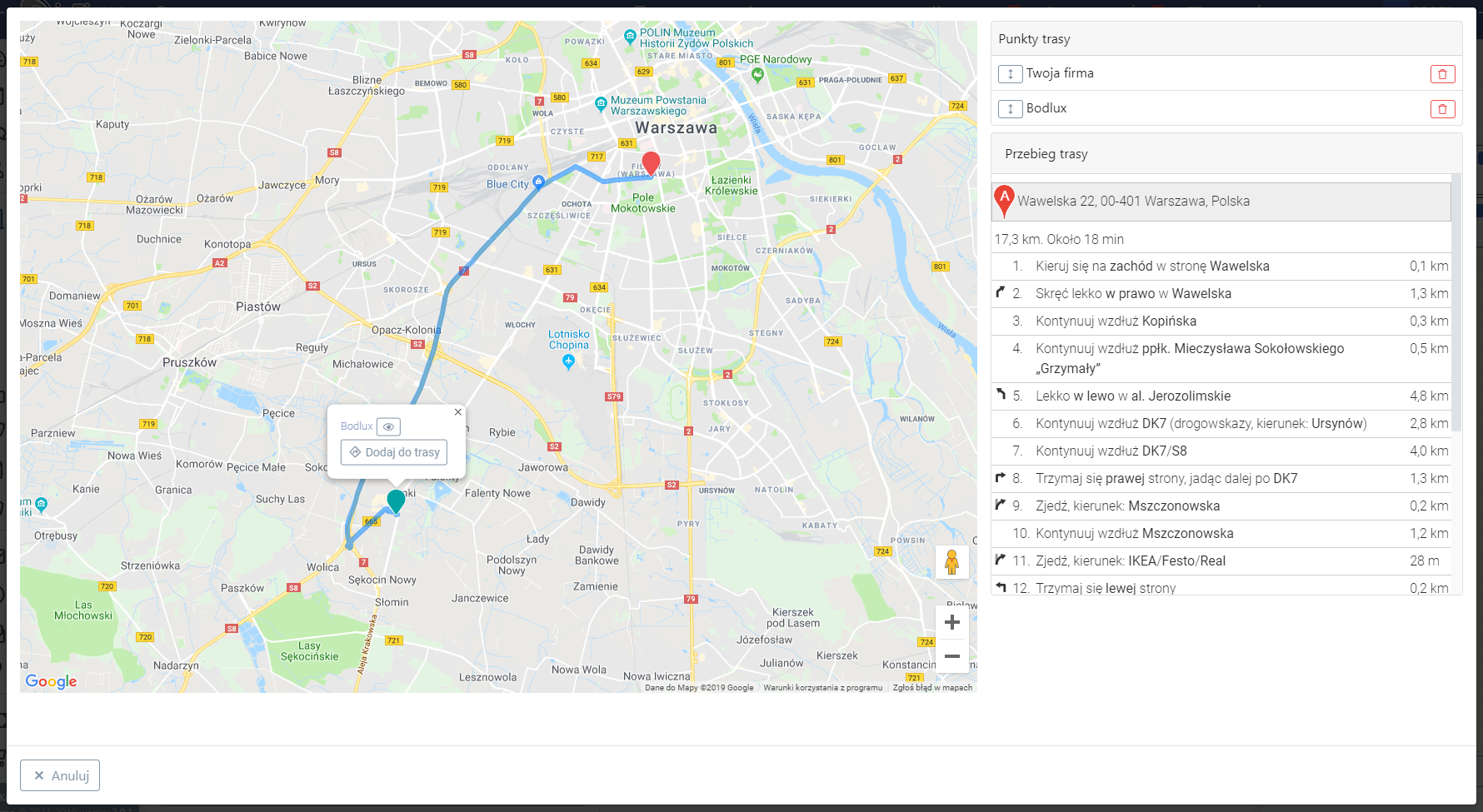Delete the Twoja firma route point
This screenshot has width=1483, height=812.
point(1442,74)
